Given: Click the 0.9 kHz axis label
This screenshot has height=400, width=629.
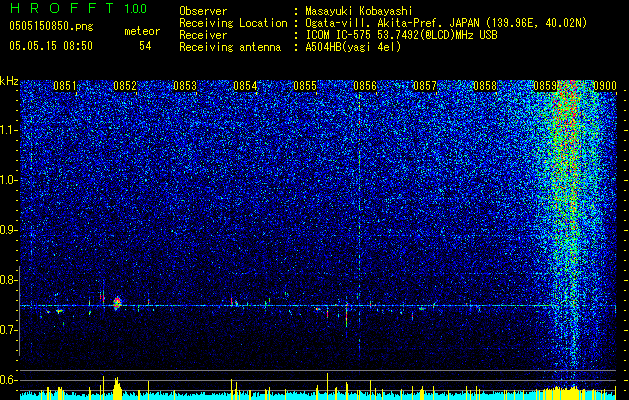Looking at the screenshot, I should tap(9, 230).
